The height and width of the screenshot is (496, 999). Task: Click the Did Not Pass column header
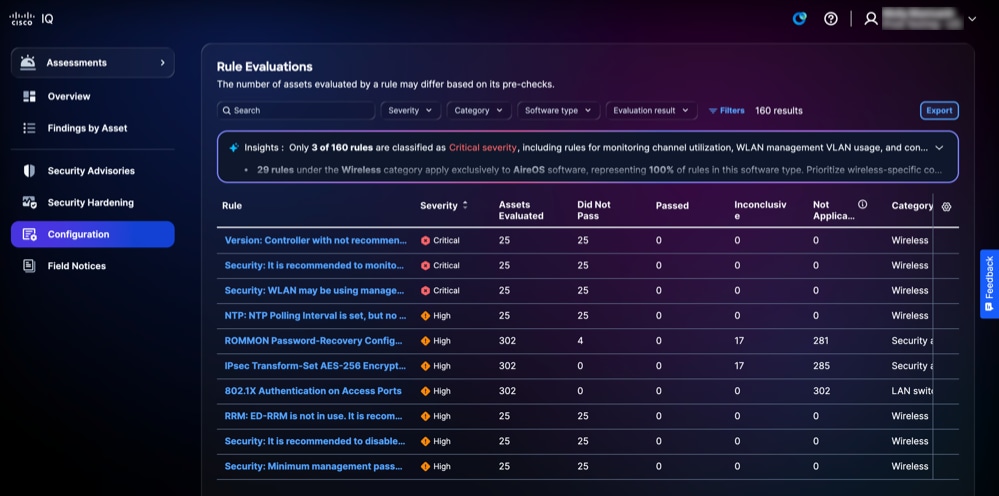coord(594,210)
